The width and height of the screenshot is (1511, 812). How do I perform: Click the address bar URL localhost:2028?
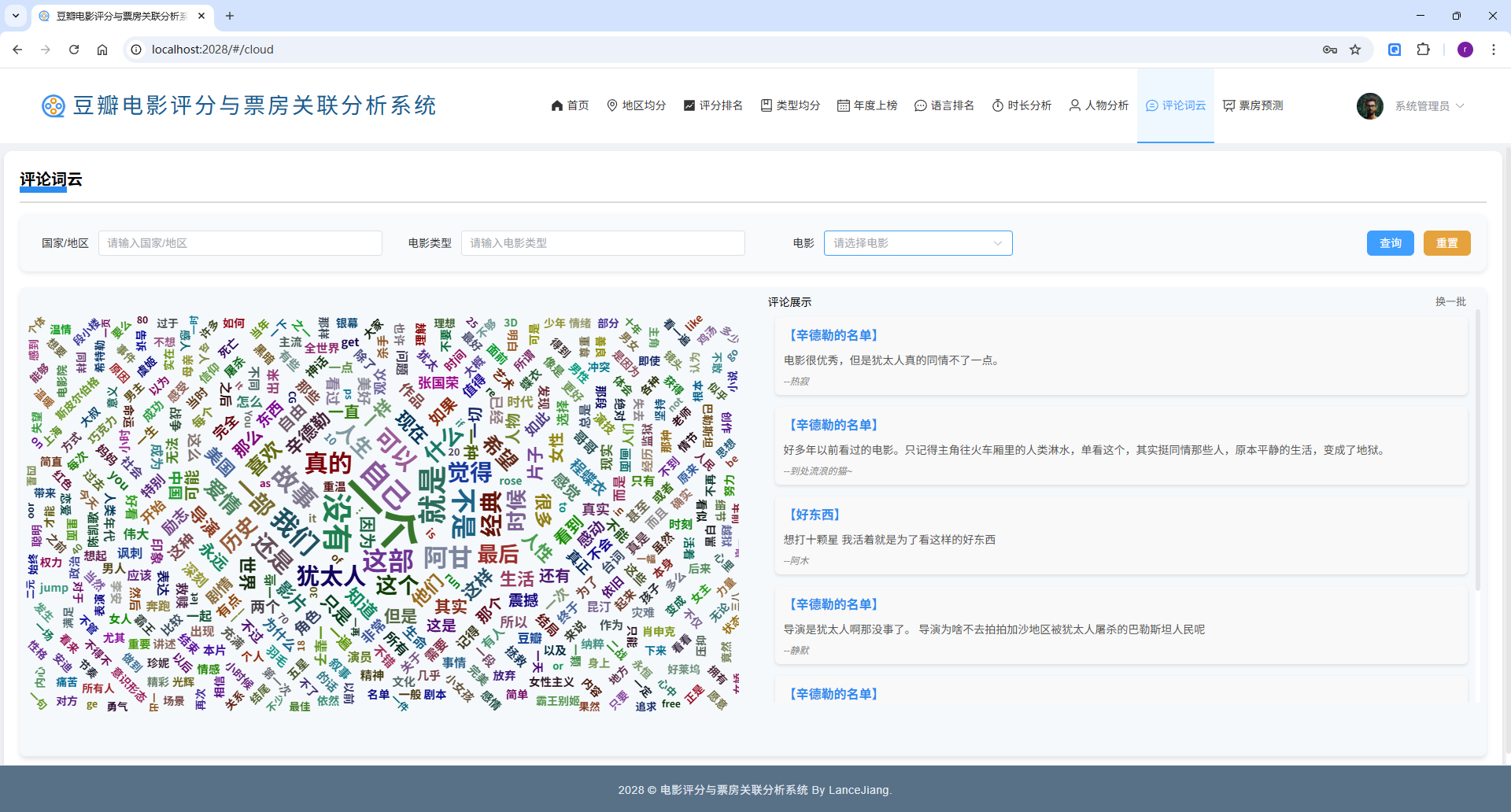(212, 50)
